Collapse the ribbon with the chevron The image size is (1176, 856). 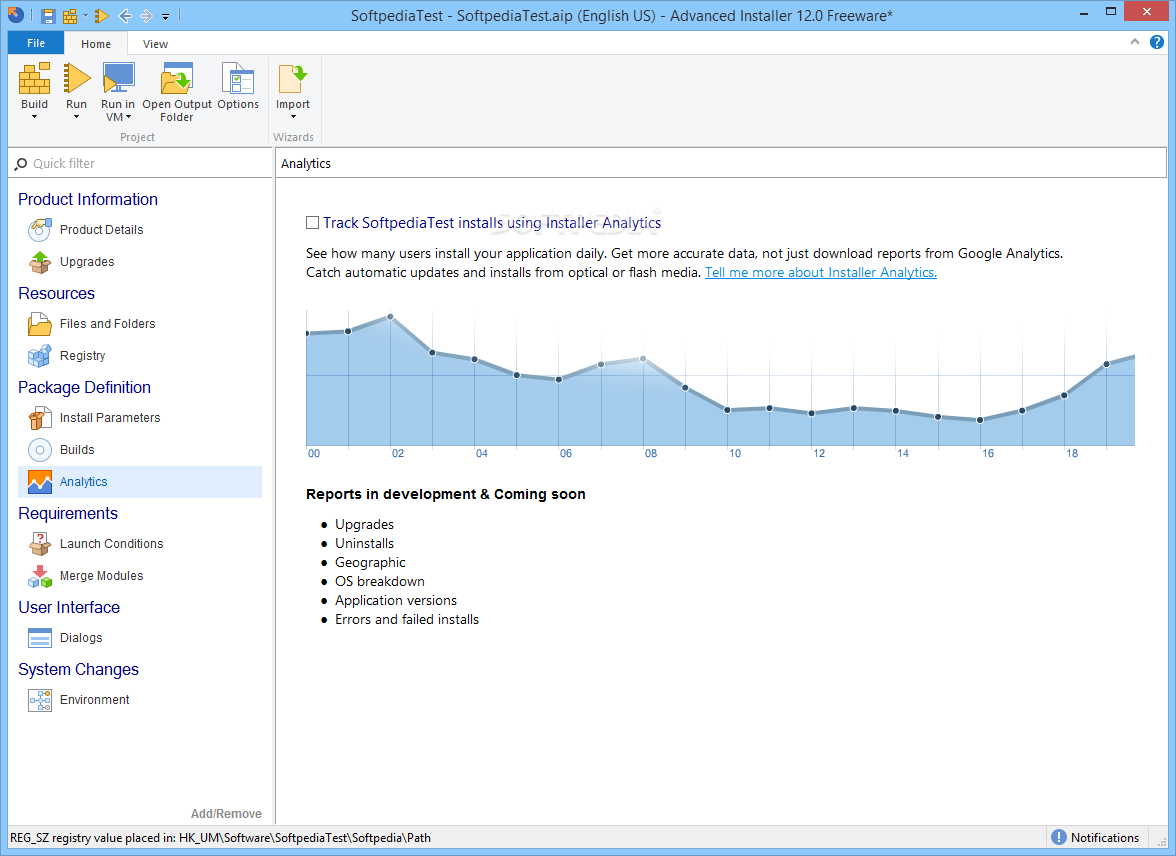click(1135, 43)
